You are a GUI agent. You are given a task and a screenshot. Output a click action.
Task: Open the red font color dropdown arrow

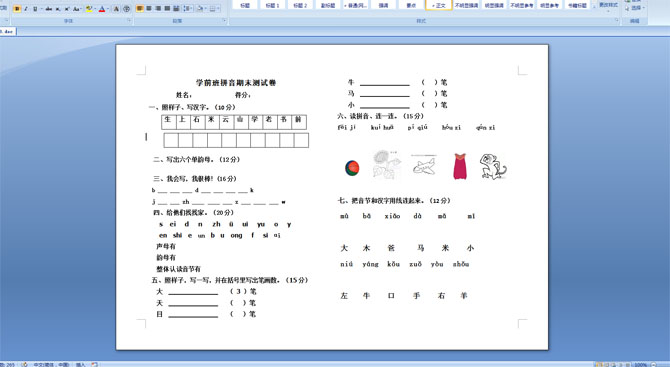tap(108, 9)
